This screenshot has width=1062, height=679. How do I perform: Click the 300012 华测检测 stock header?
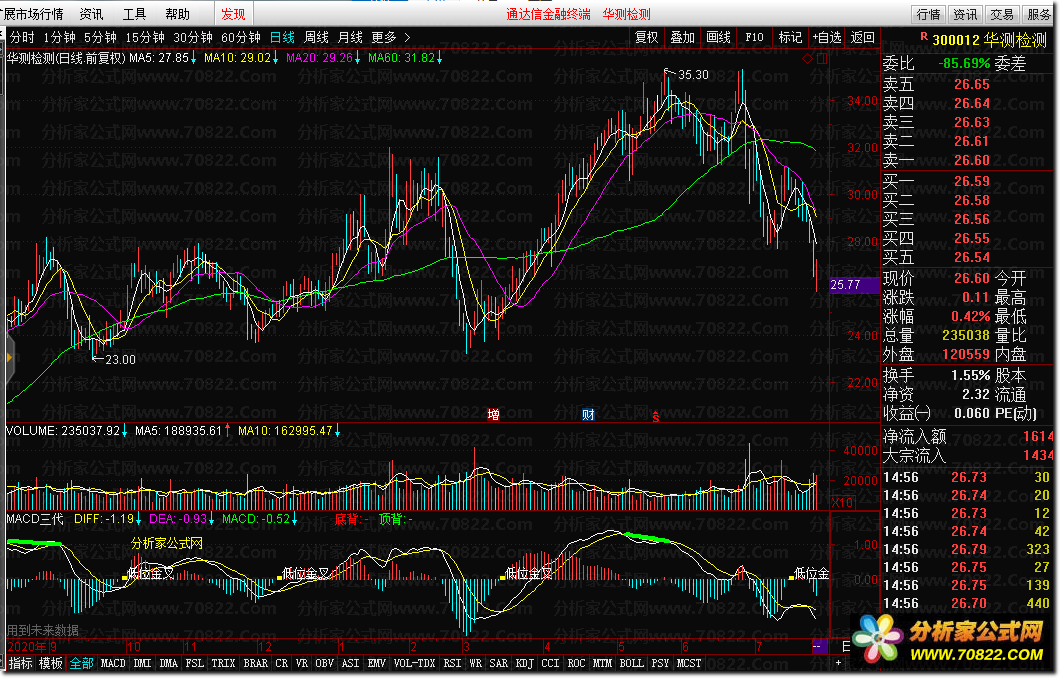tap(989, 40)
